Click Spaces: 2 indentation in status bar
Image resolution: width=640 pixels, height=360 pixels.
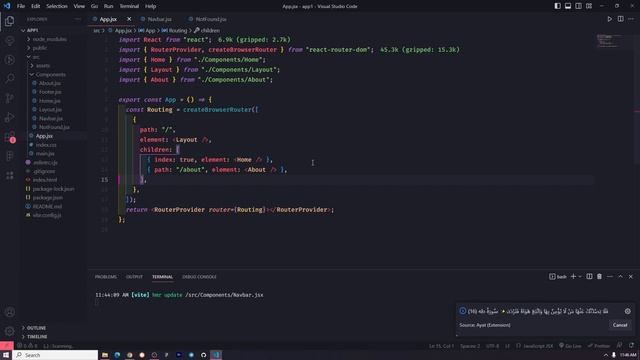(470, 346)
